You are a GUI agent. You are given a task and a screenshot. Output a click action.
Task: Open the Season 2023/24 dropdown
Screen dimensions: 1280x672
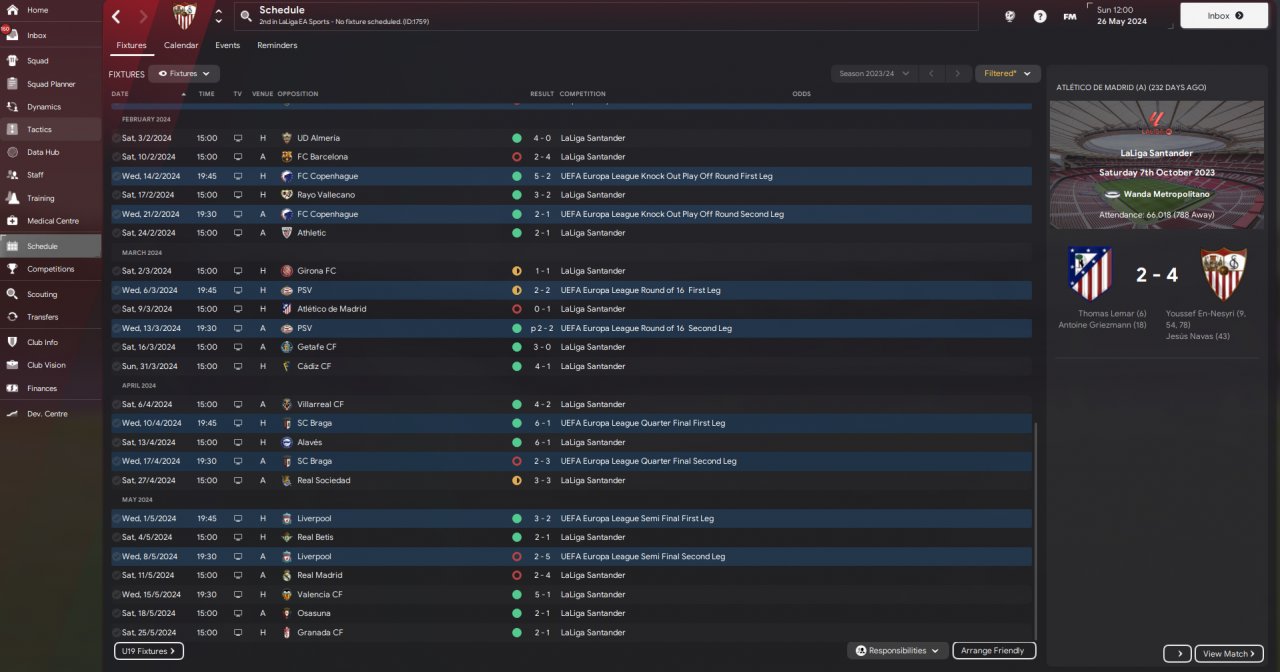(874, 74)
